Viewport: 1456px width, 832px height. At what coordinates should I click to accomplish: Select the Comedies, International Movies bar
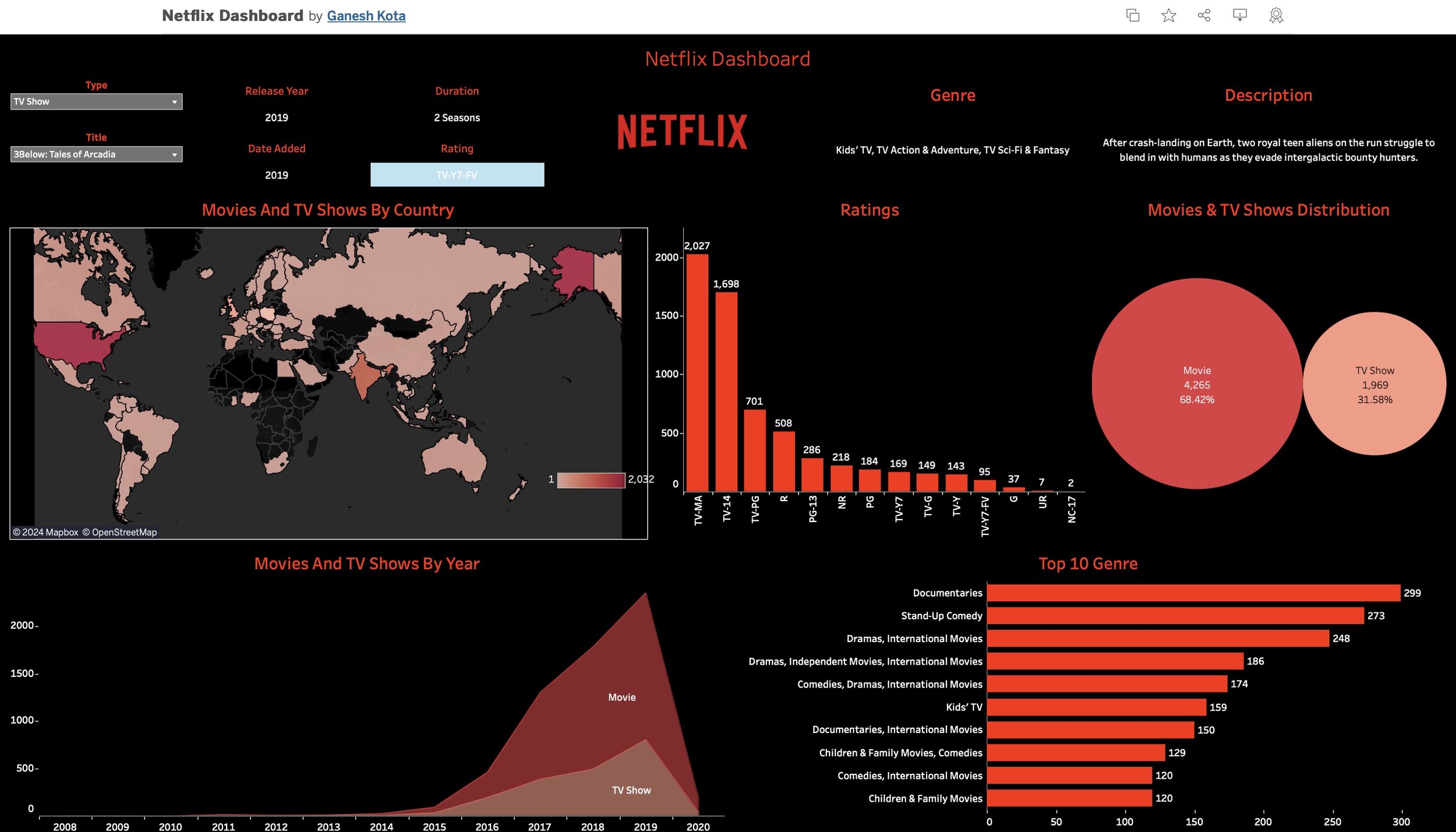[1070, 775]
